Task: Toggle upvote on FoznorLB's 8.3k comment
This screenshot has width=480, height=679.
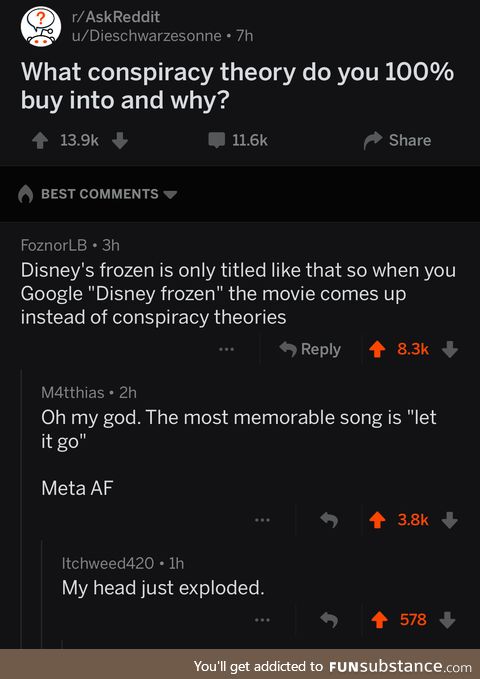Action: [x=377, y=349]
